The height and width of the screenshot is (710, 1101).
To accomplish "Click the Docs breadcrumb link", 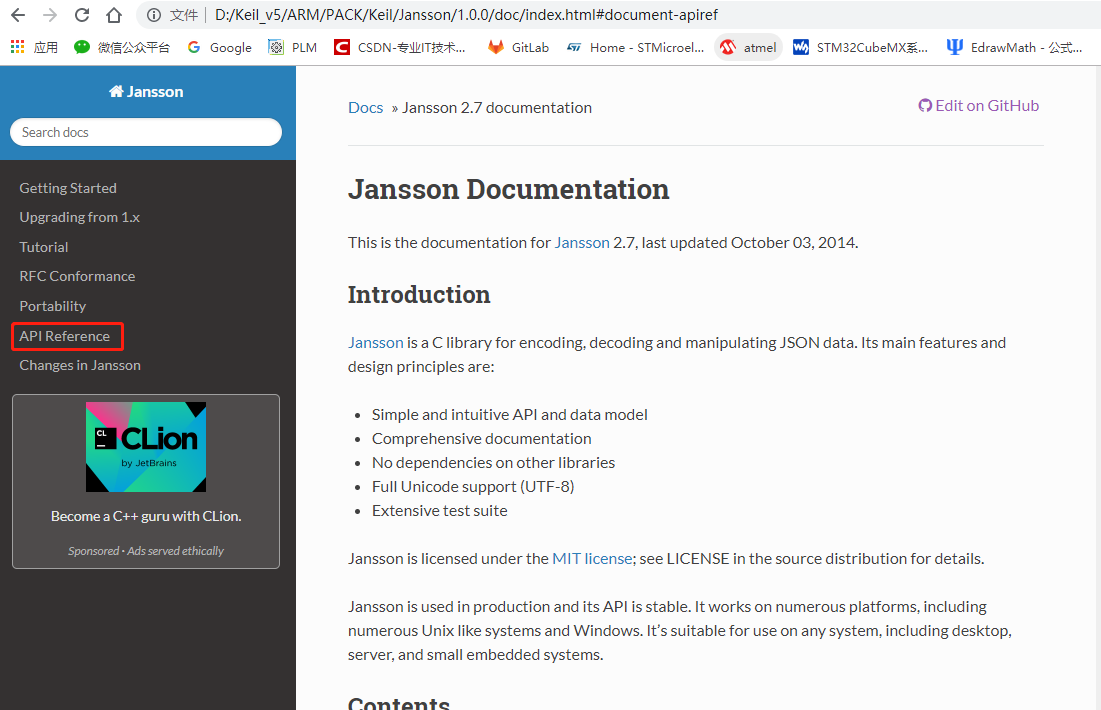I will click(x=365, y=107).
